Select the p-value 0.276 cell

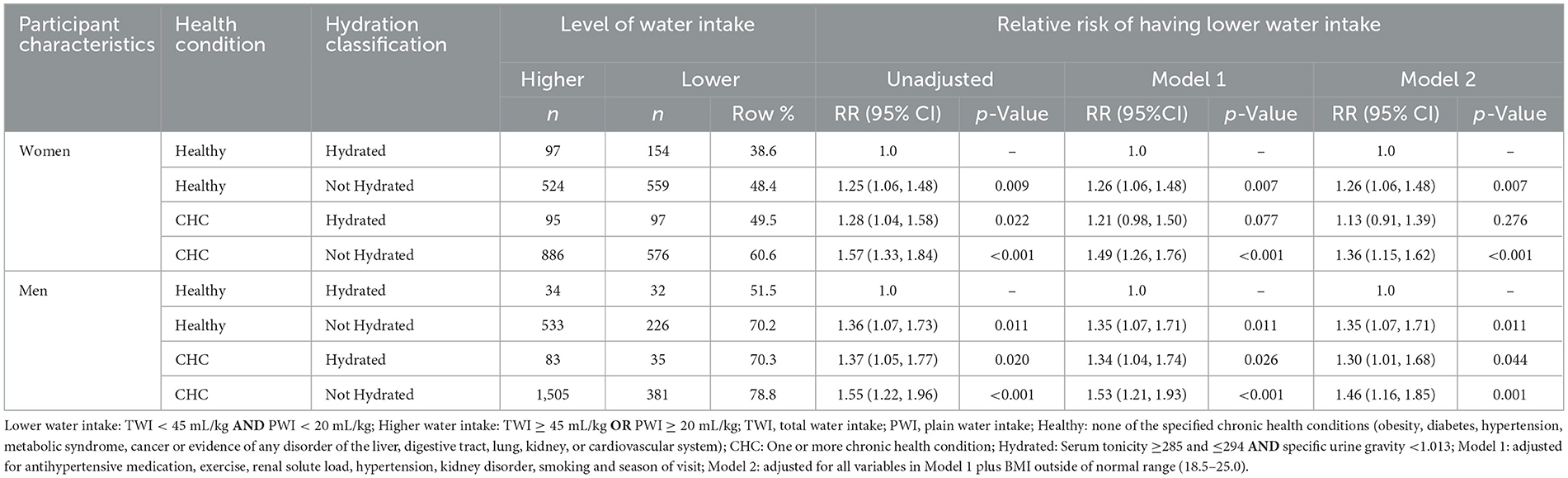[1509, 220]
